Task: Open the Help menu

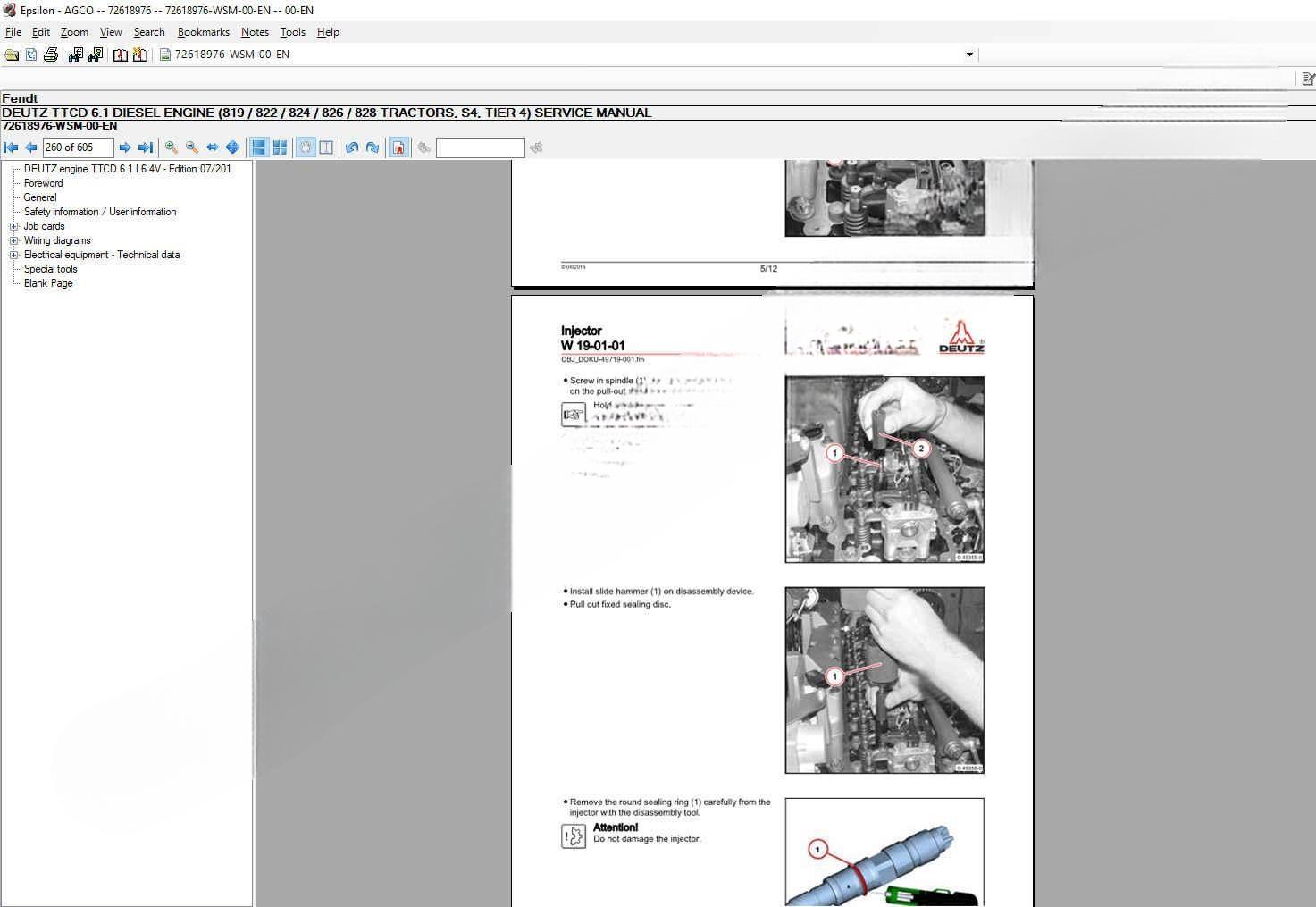Action: (x=328, y=32)
